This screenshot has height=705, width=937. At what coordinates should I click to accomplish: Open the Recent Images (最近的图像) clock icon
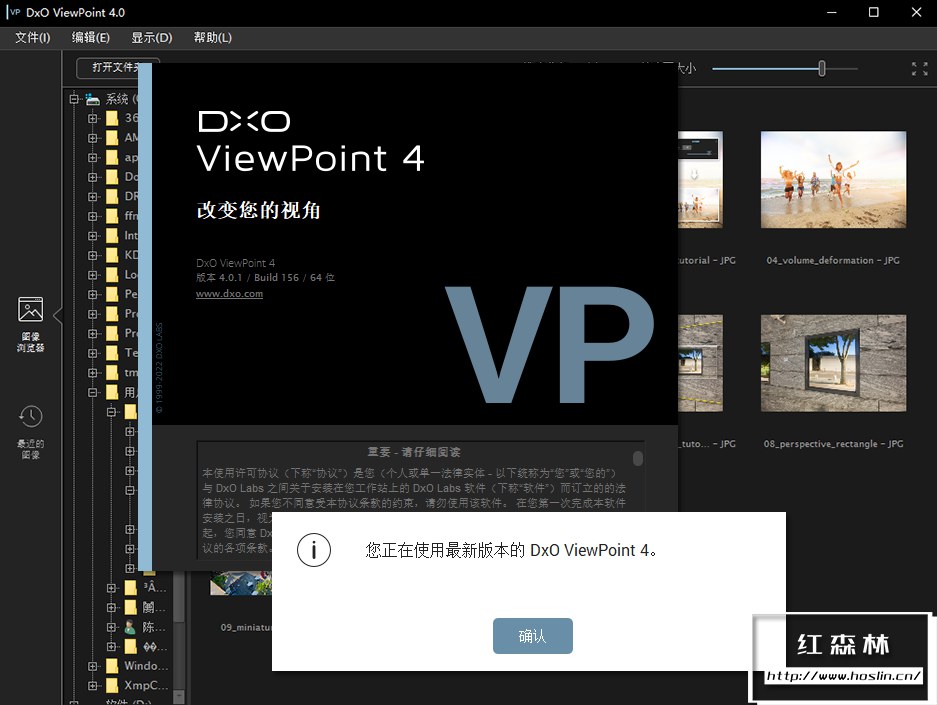click(30, 416)
